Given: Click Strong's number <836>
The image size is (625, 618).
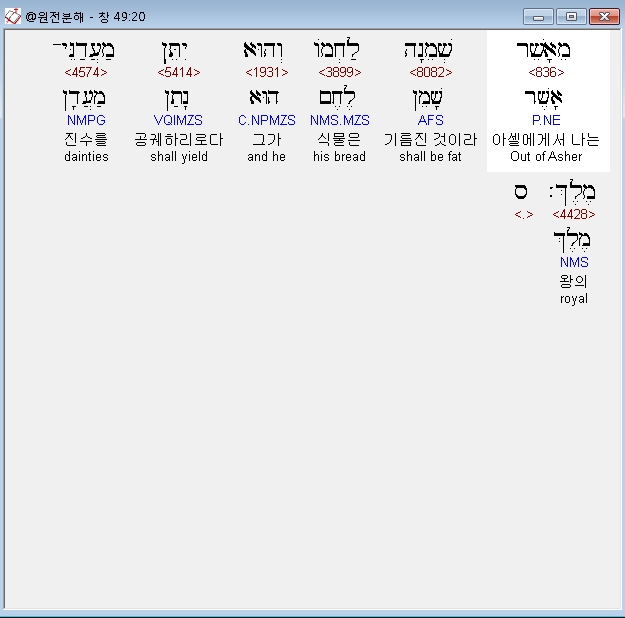Looking at the screenshot, I should pos(546,73).
